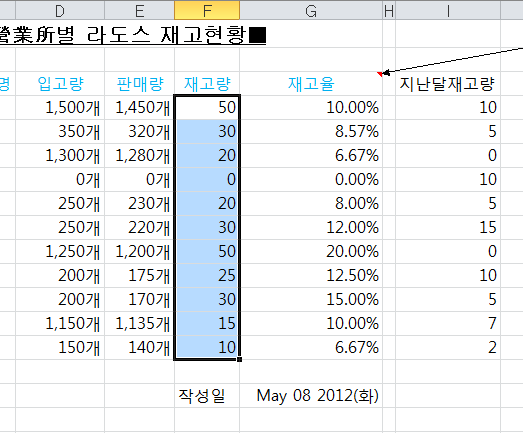Select the 220개 cell
The image size is (523, 433).
click(139, 228)
